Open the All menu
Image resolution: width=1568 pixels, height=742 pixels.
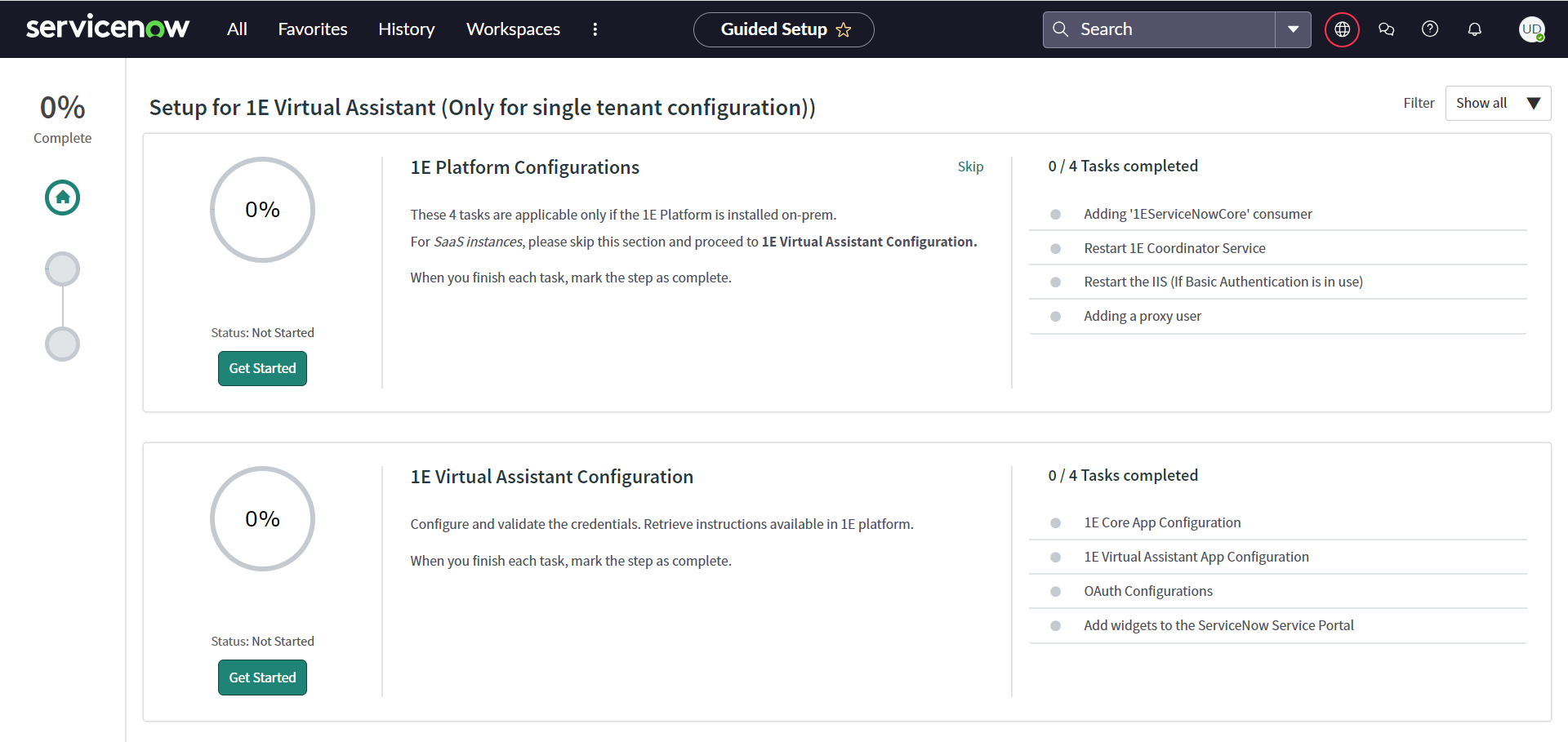[x=237, y=29]
